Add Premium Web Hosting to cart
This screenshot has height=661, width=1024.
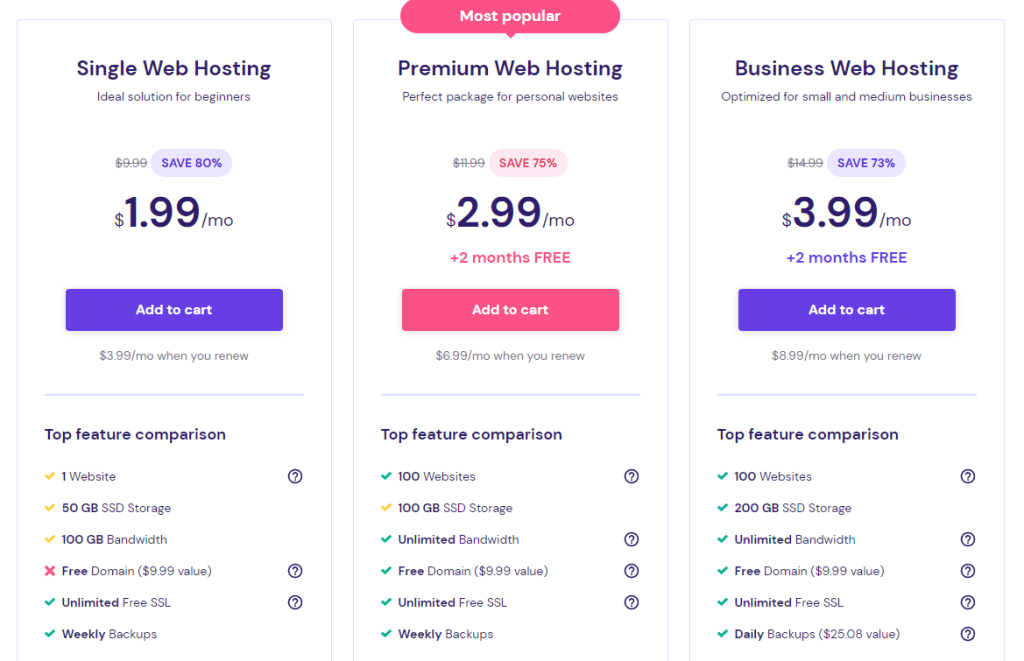click(x=510, y=310)
